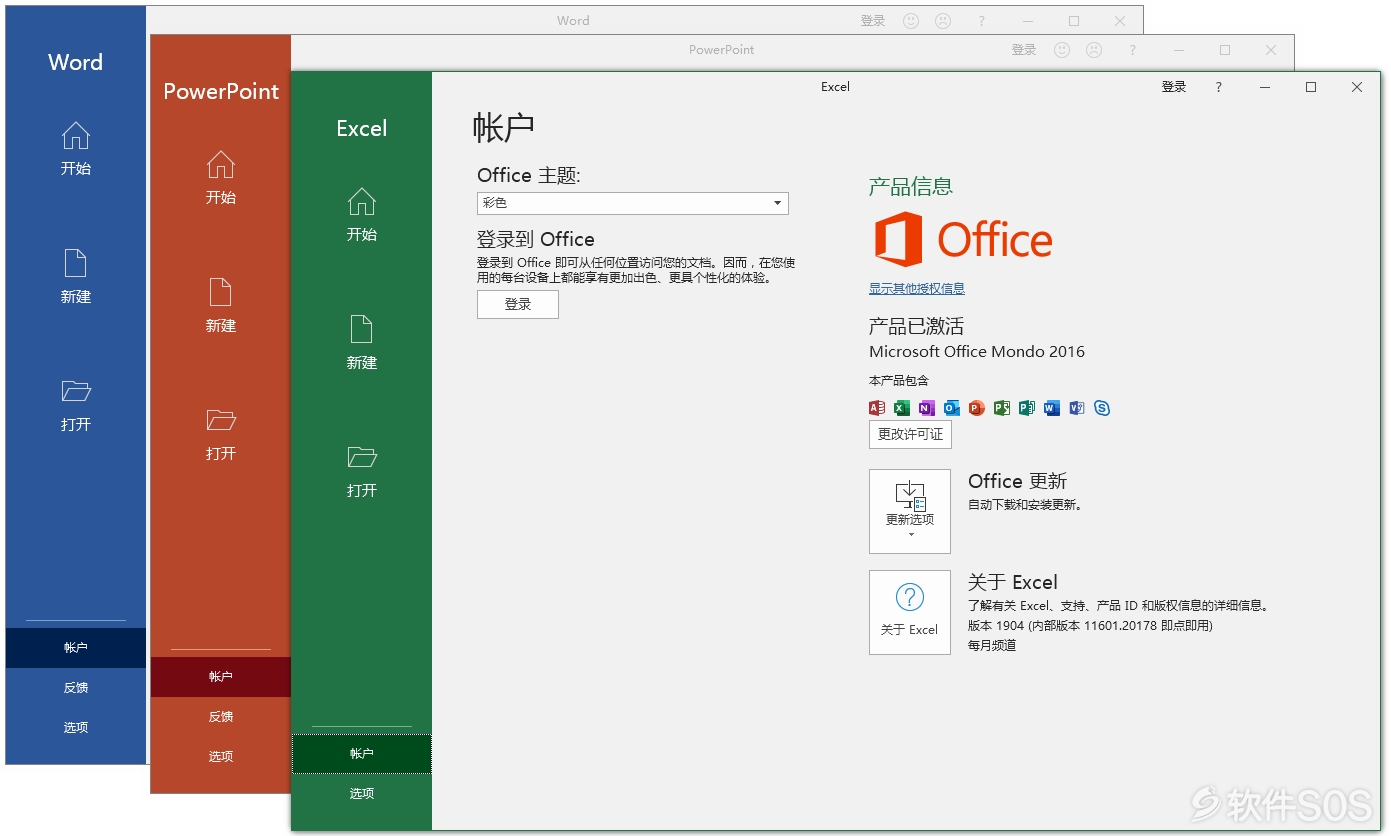
Task: Click the 登录 button under 登录到 Office
Action: (x=518, y=305)
